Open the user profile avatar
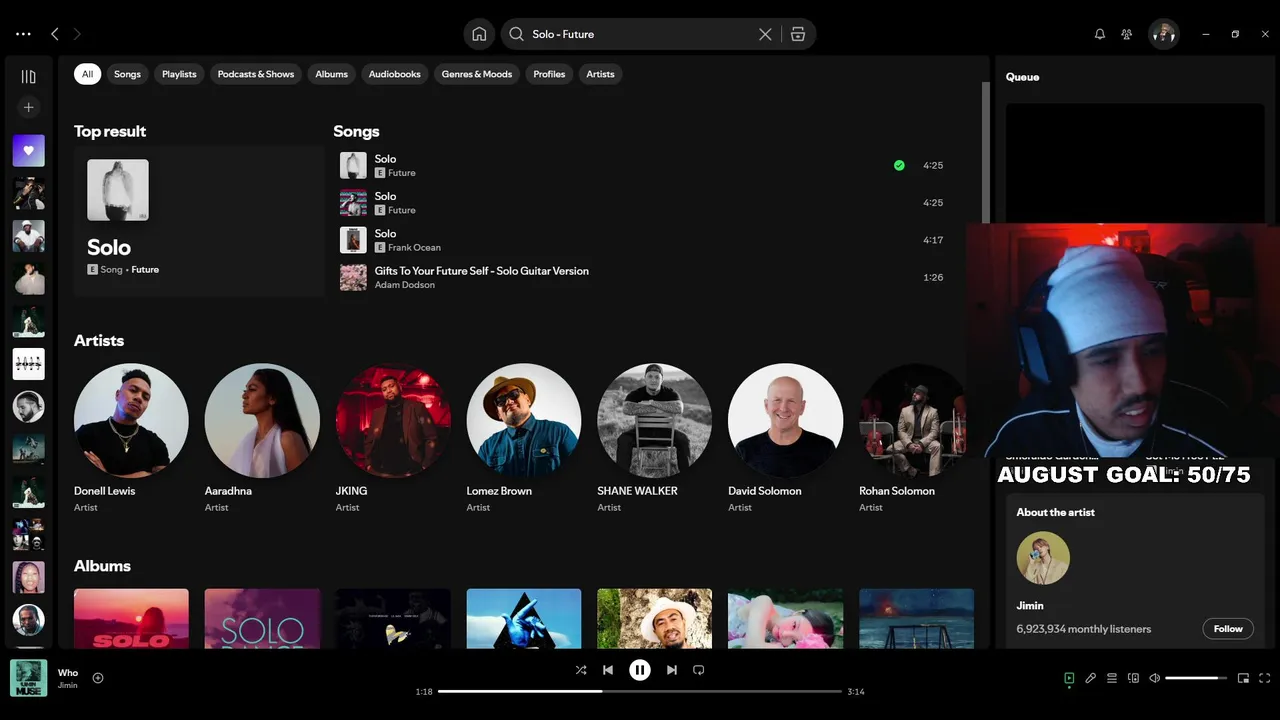Viewport: 1280px width, 720px height. (1163, 34)
